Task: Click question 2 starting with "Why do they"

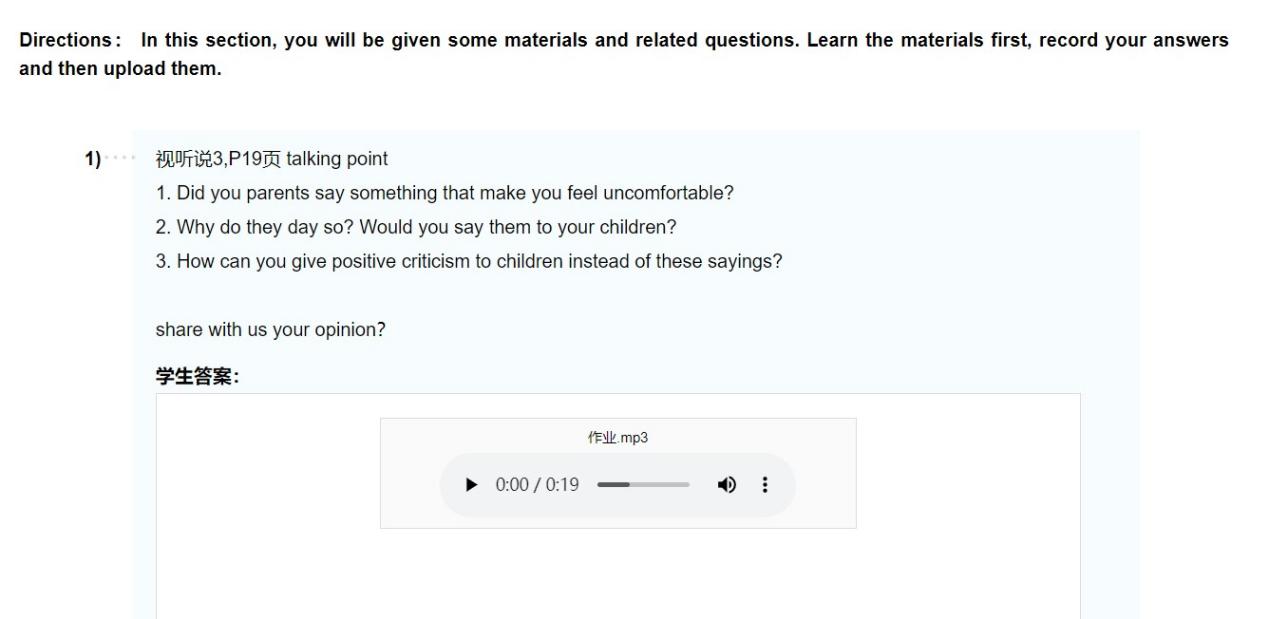Action: (x=415, y=227)
